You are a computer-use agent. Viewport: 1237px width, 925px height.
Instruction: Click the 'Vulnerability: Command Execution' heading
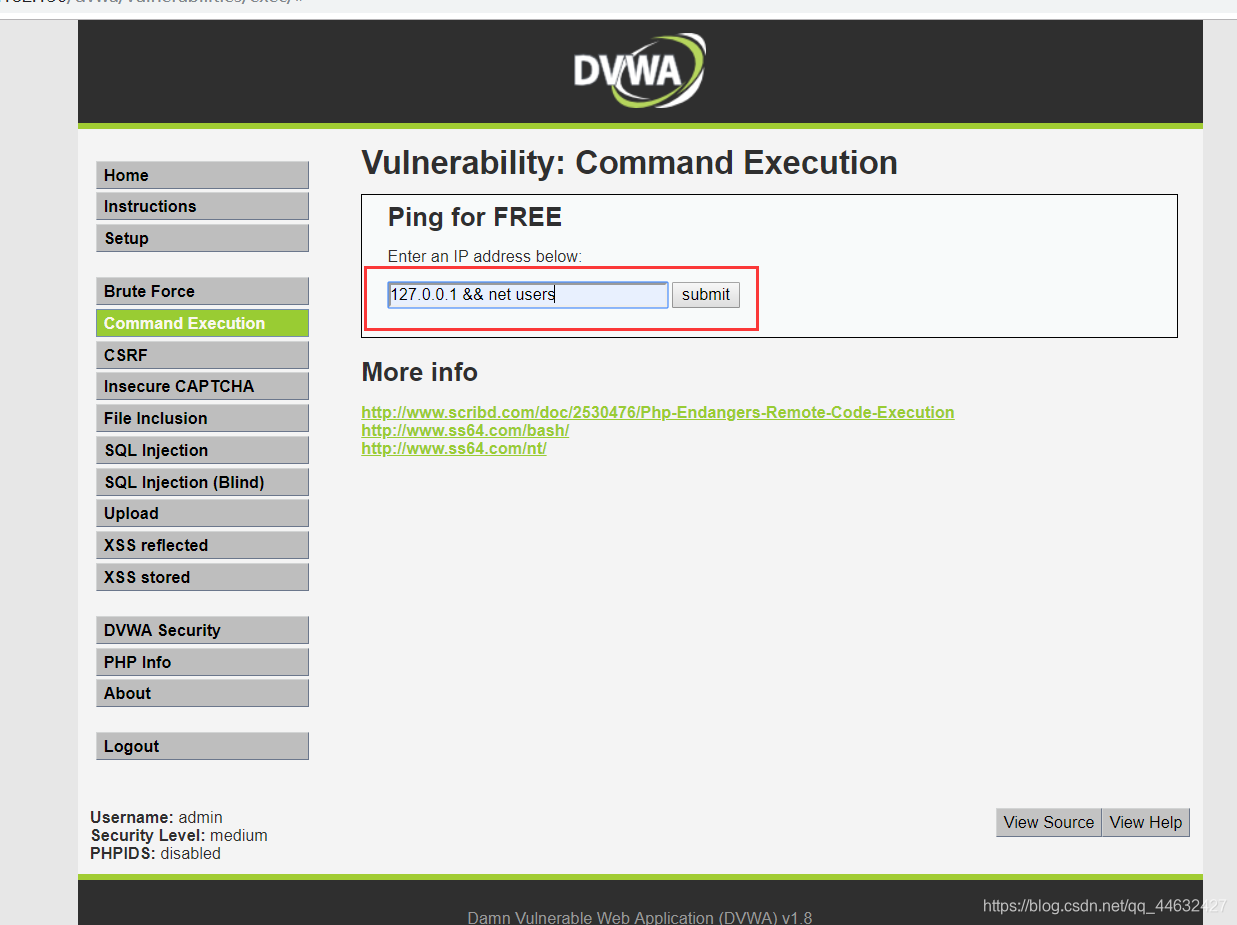(629, 163)
